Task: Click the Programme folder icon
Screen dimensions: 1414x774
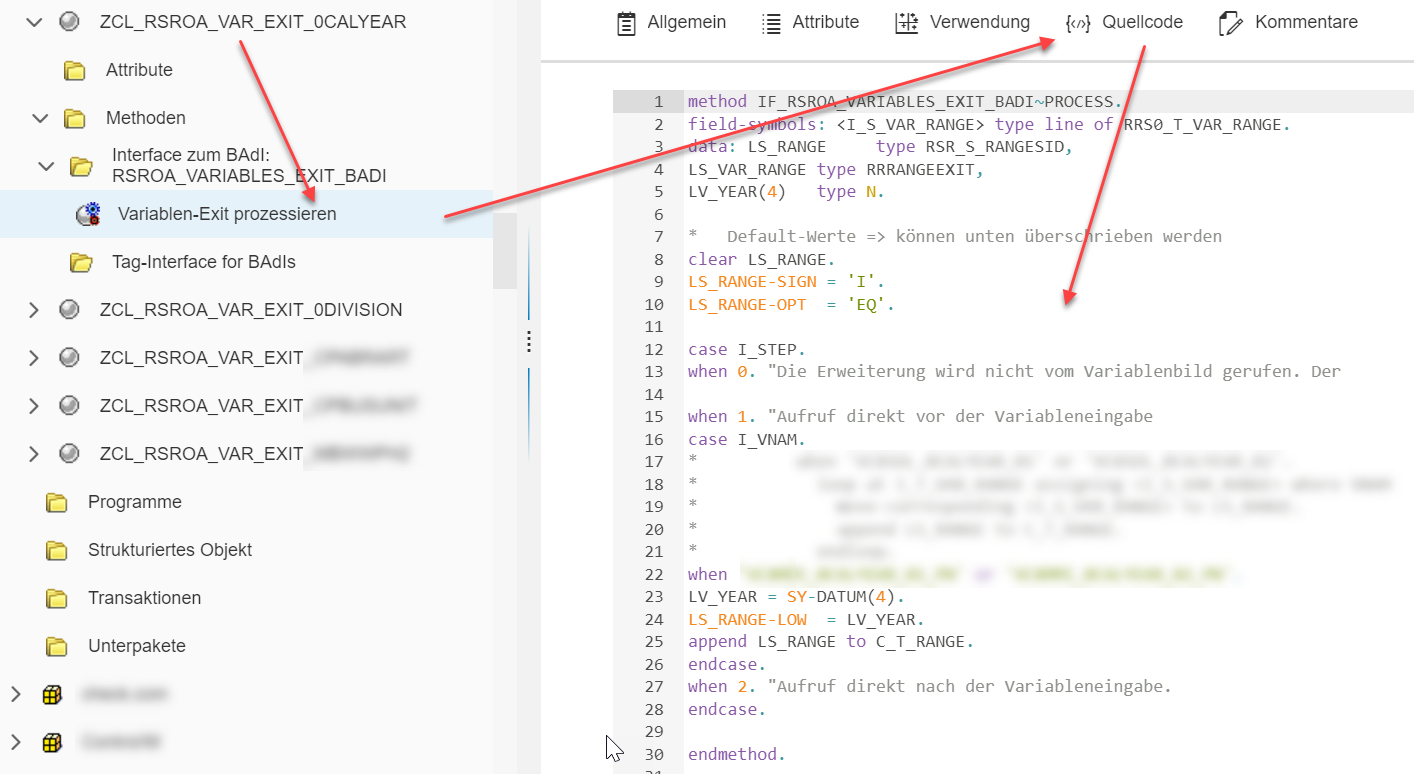Action: (57, 502)
